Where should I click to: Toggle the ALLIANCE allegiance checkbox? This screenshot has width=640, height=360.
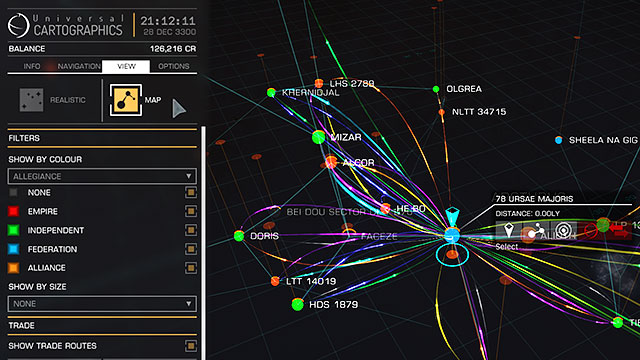(191, 268)
